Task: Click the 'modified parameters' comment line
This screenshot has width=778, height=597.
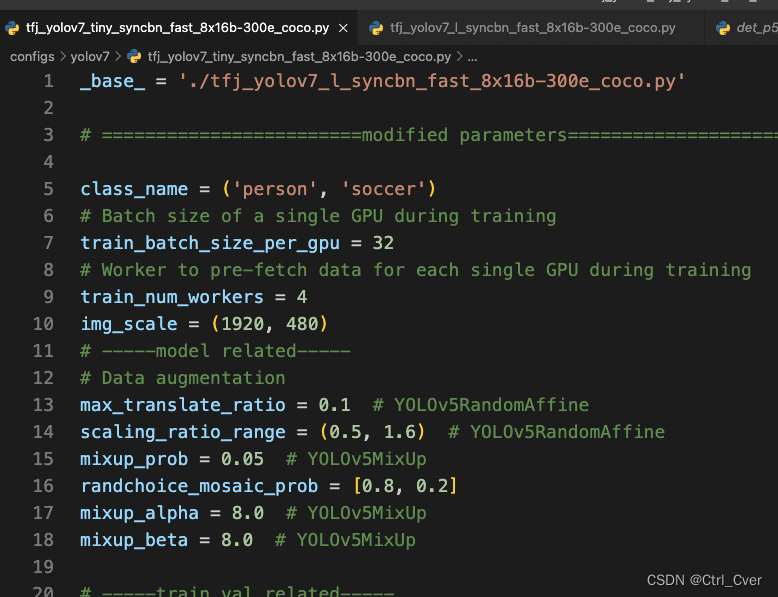Action: coord(429,135)
